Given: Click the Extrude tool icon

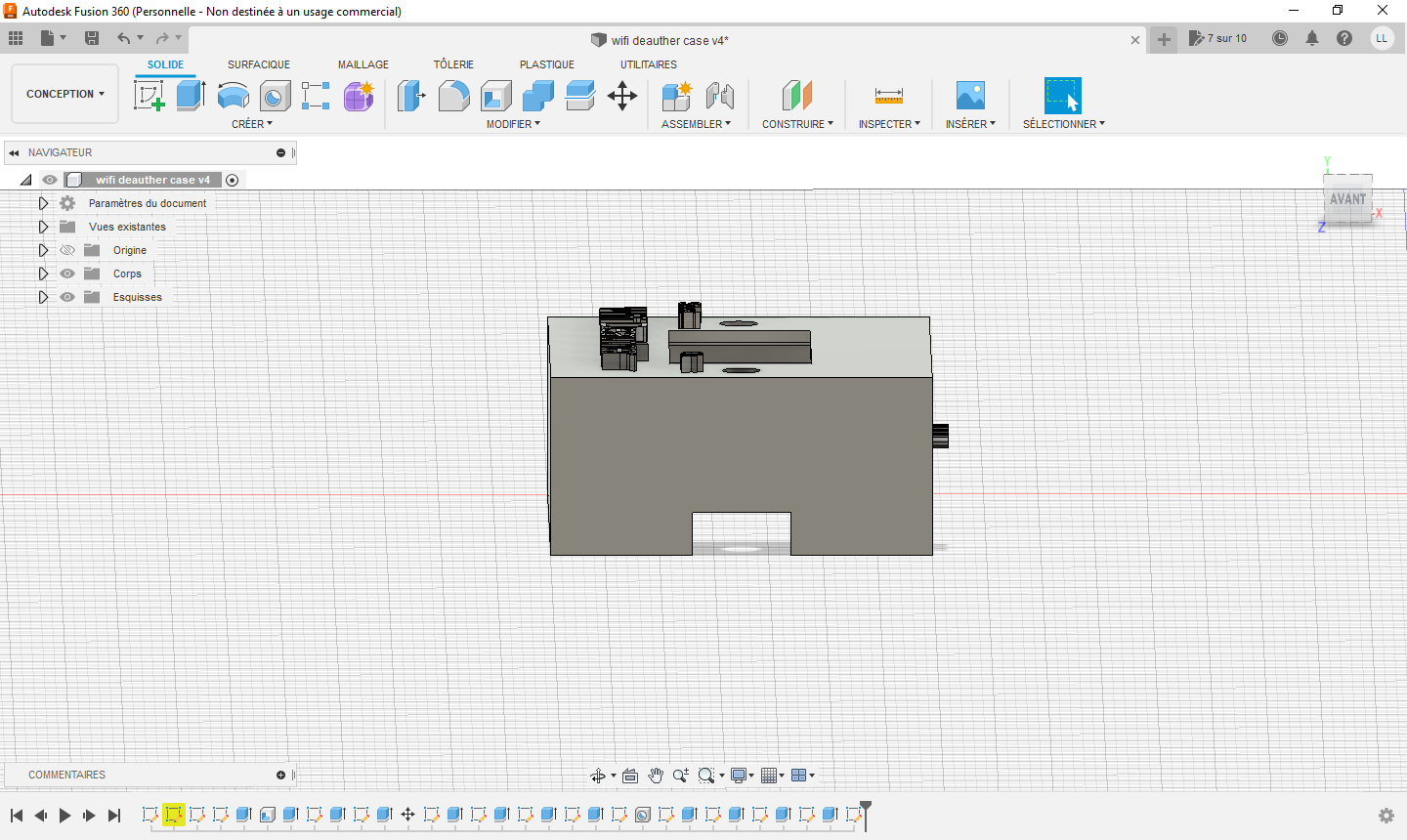Looking at the screenshot, I should [x=191, y=96].
